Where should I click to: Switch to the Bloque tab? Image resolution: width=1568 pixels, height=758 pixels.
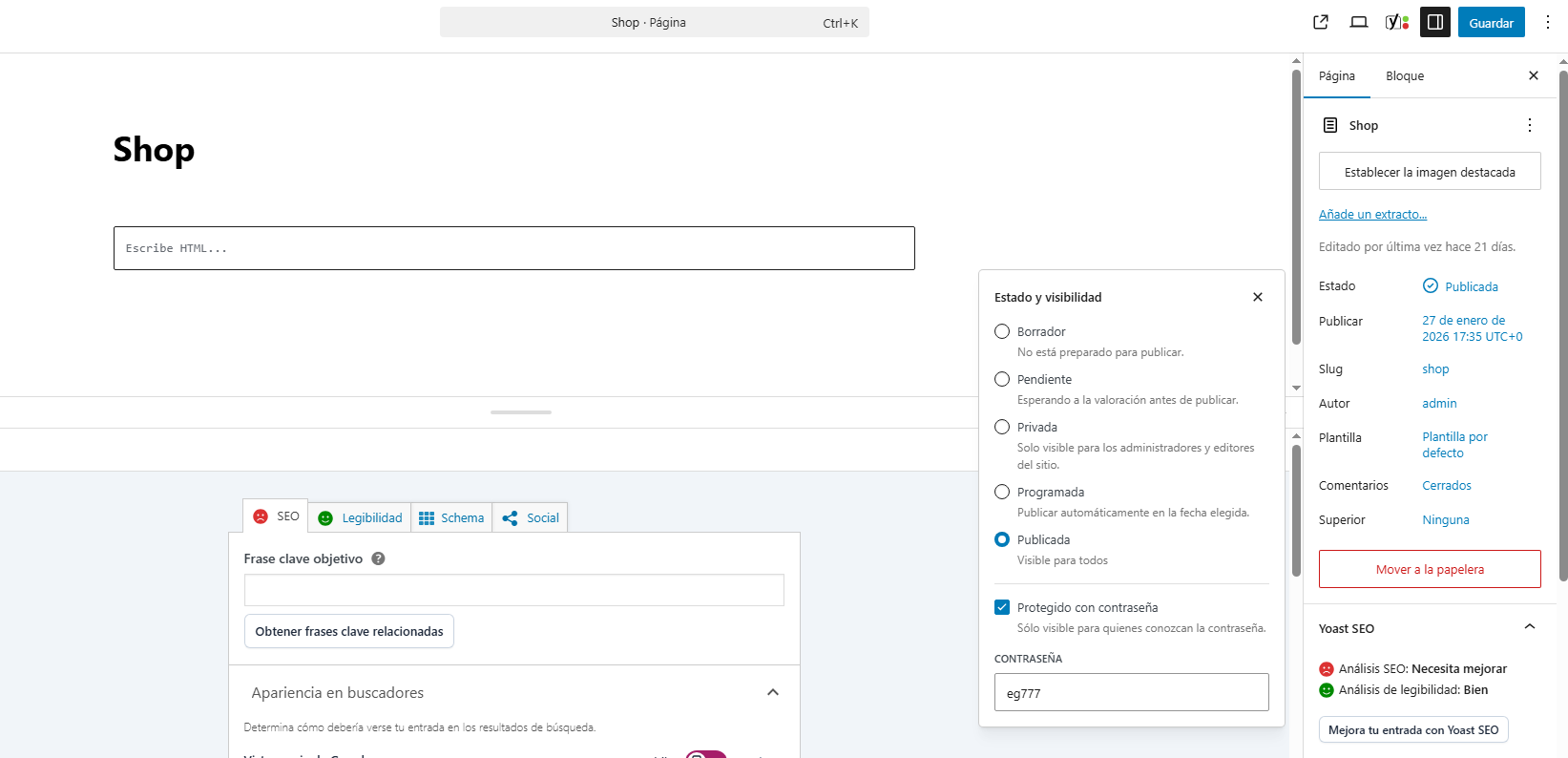(x=1405, y=76)
